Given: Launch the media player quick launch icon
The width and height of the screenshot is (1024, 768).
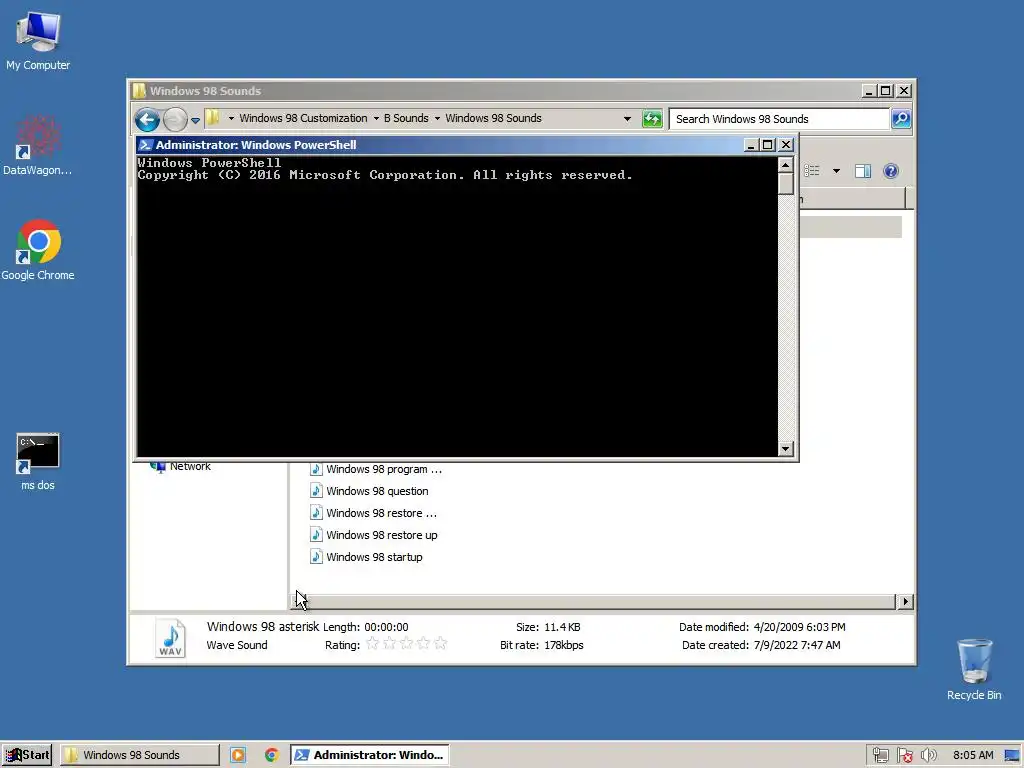Looking at the screenshot, I should (x=238, y=755).
